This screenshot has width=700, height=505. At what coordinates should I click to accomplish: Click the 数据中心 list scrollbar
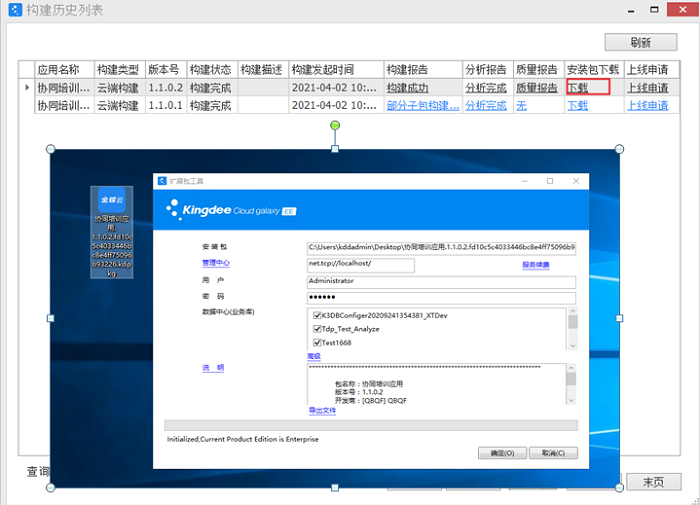point(572,328)
